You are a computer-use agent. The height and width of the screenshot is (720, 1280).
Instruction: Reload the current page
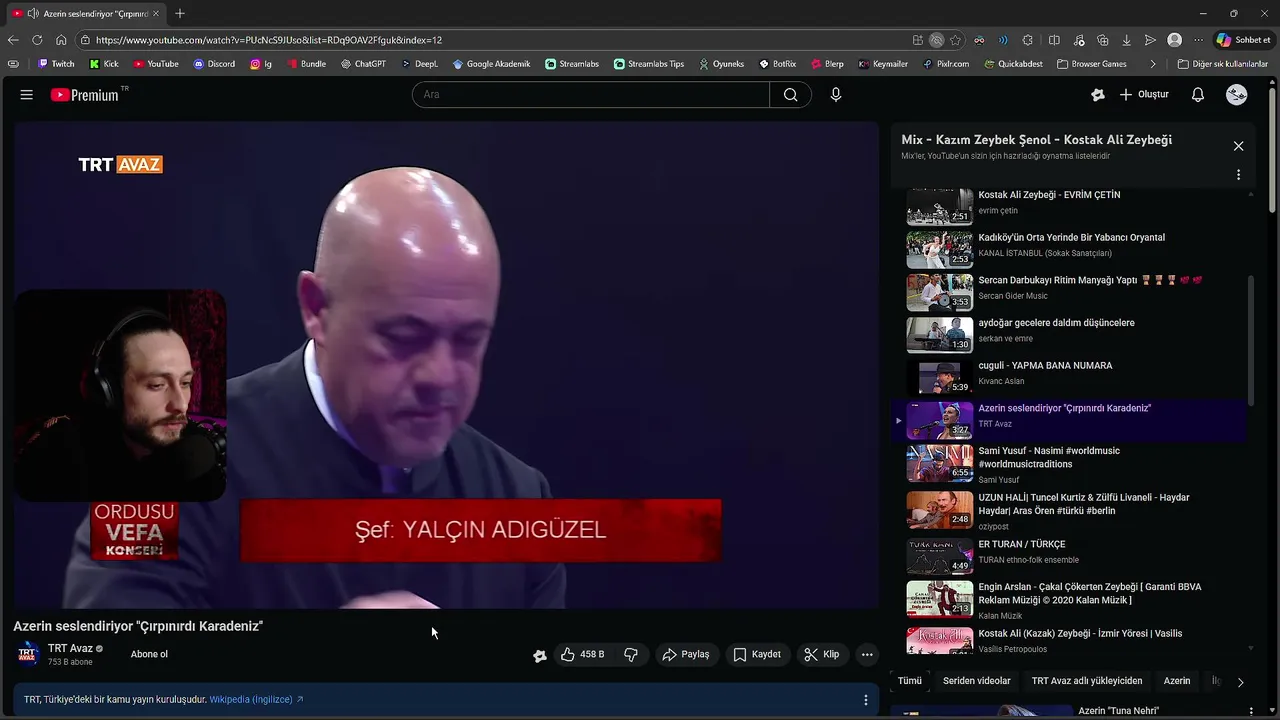(37, 40)
